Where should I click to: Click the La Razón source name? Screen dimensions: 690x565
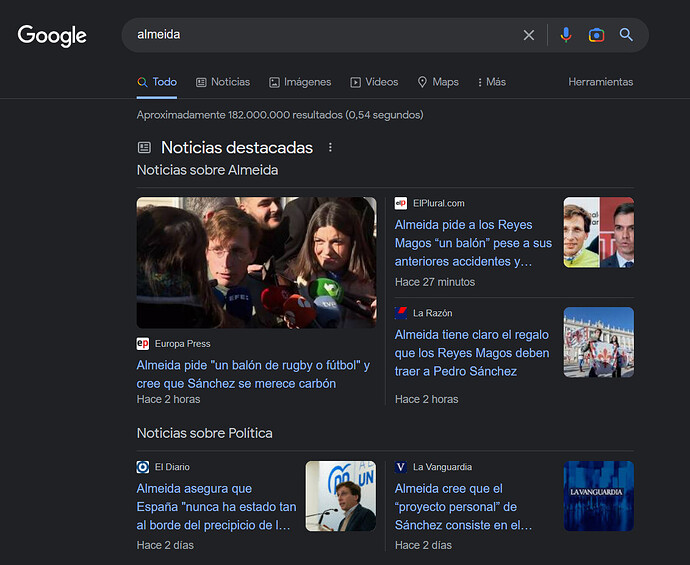[433, 313]
